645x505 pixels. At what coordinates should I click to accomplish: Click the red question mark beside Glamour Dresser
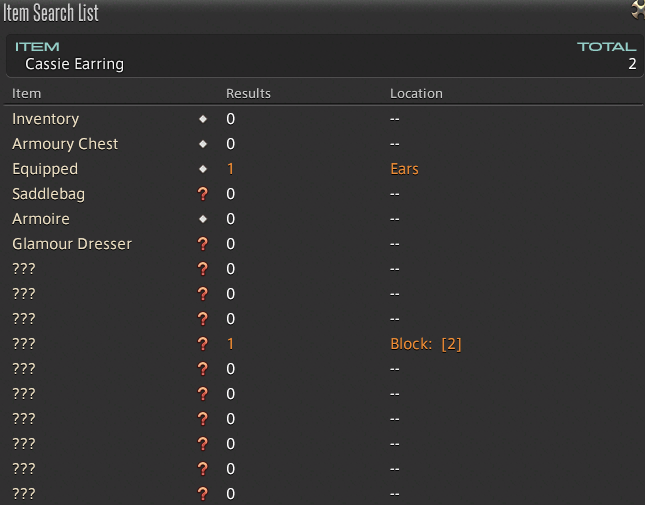203,244
